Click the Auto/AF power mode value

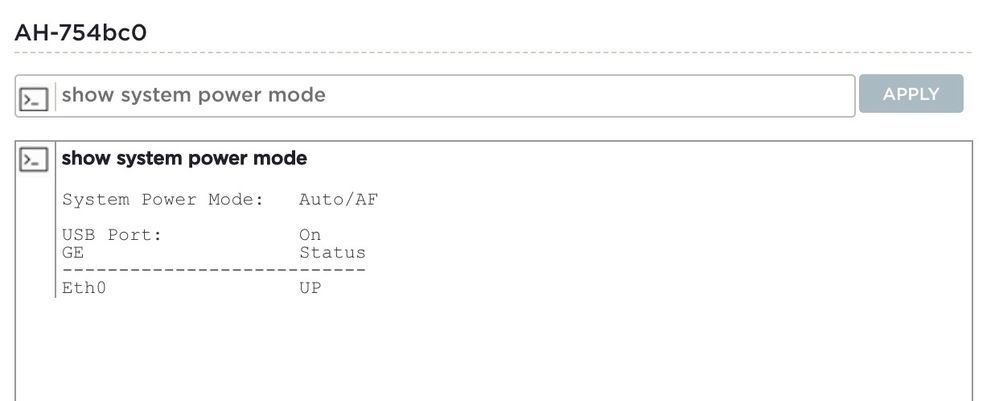coord(338,199)
